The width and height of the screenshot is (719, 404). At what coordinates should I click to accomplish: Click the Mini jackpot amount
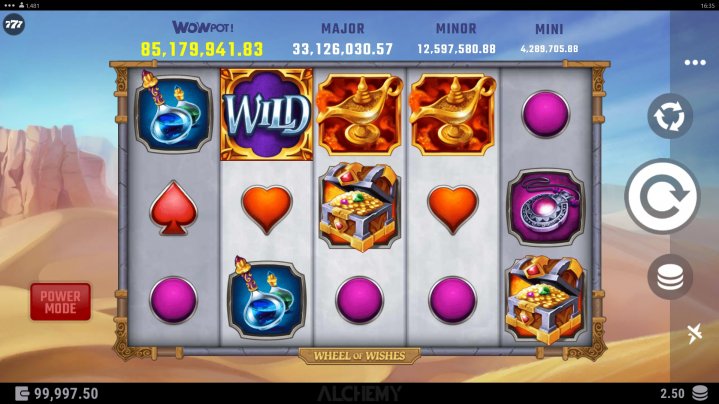coord(549,49)
